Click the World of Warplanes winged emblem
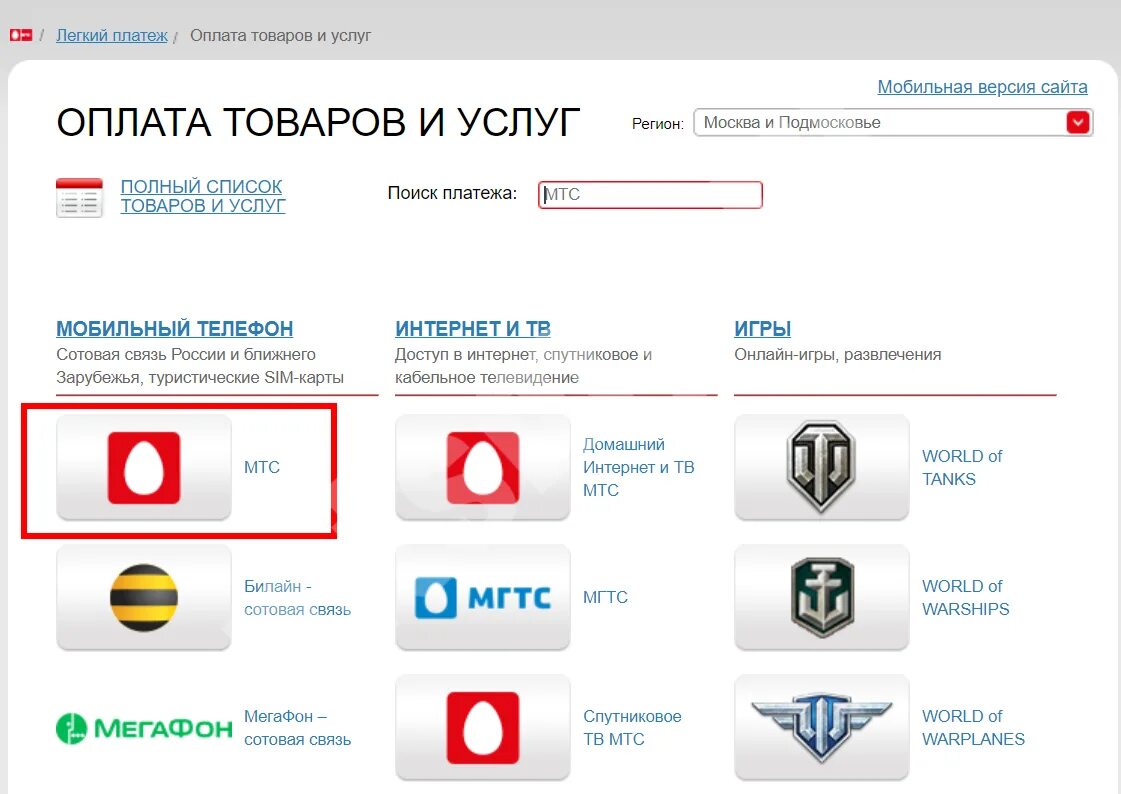Image resolution: width=1121 pixels, height=794 pixels. (821, 728)
